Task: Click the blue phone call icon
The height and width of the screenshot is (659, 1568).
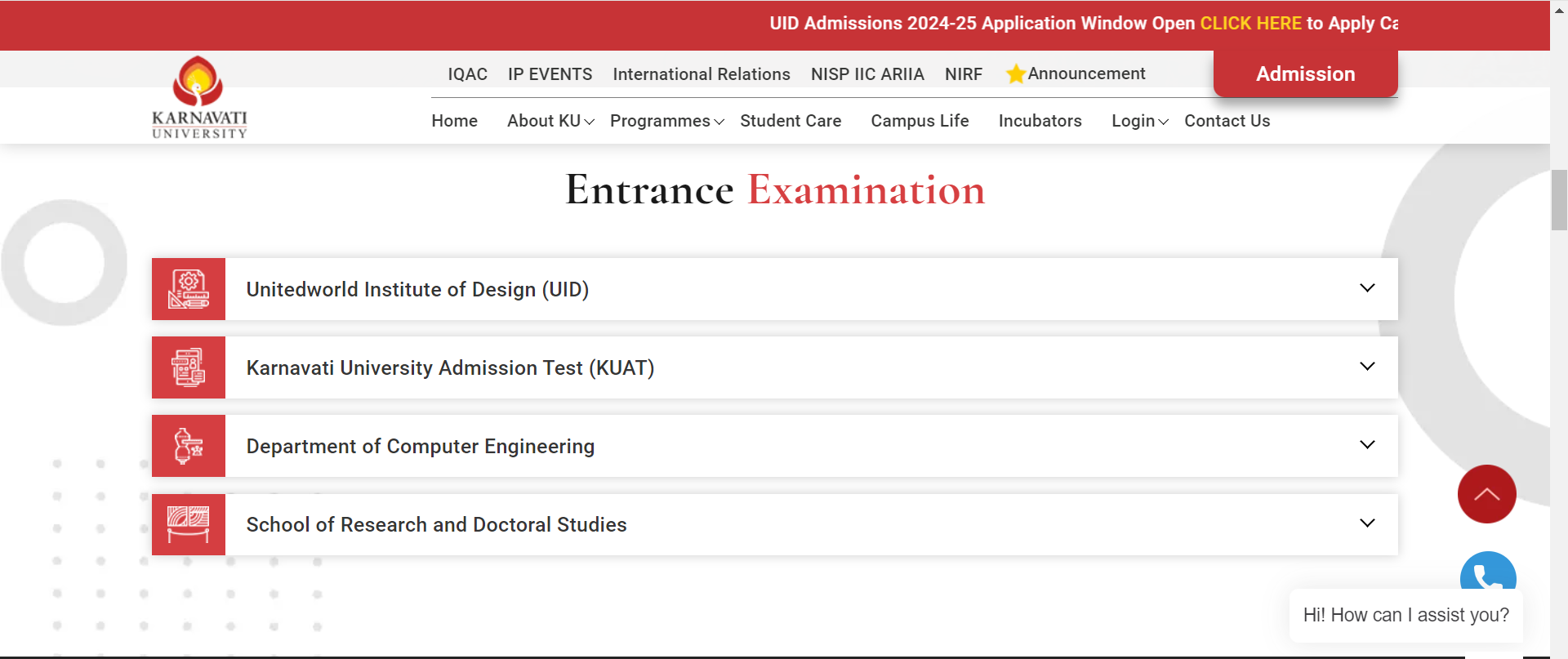Action: [x=1487, y=573]
